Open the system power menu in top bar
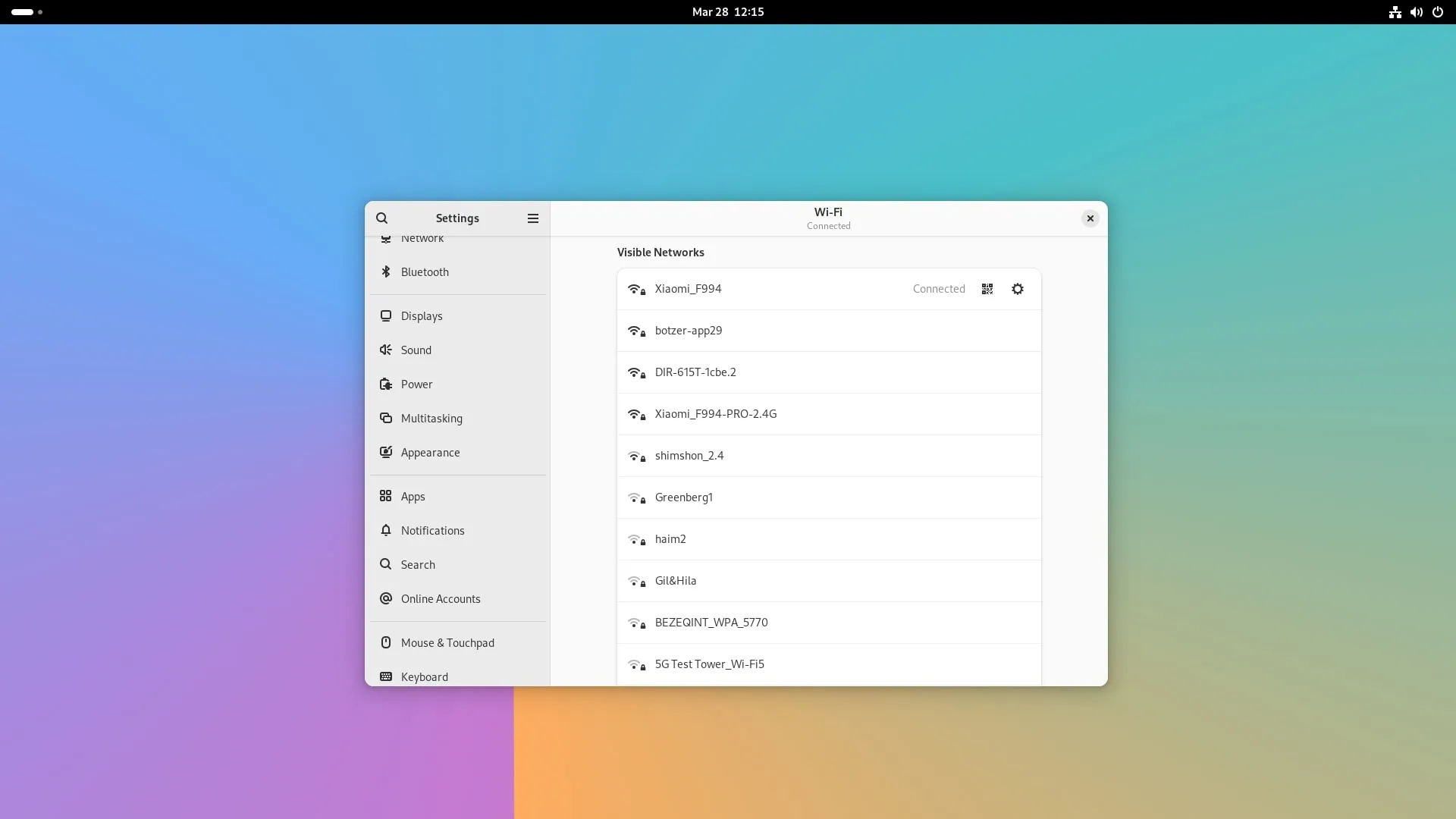The height and width of the screenshot is (819, 1456). [1438, 12]
